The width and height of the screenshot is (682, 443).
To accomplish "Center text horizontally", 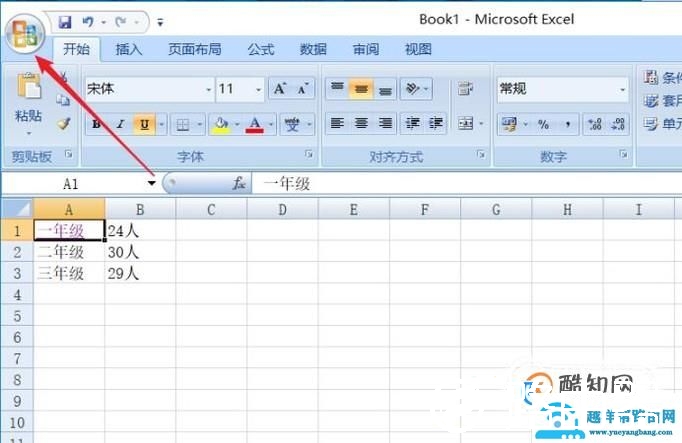I will point(361,124).
